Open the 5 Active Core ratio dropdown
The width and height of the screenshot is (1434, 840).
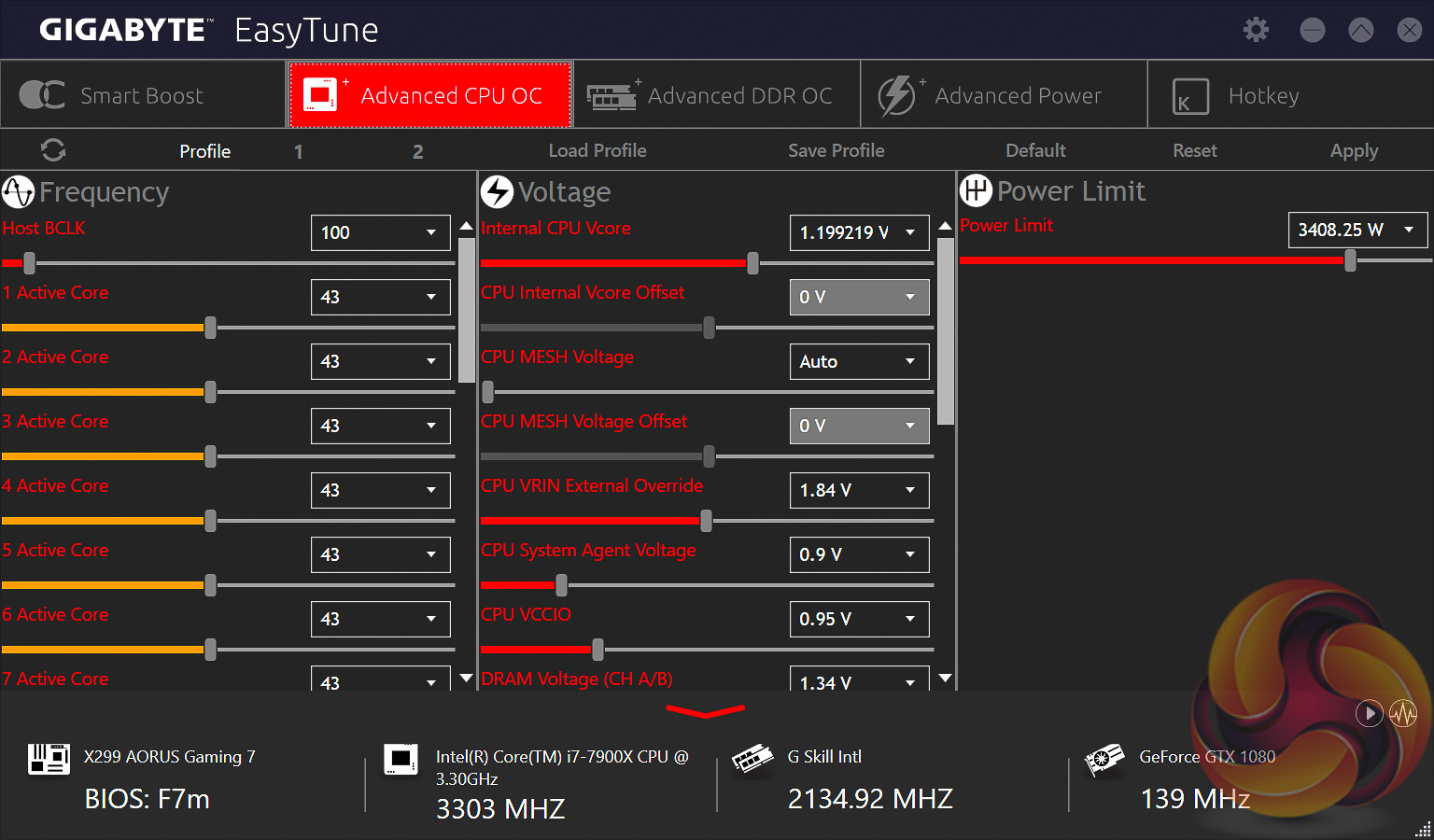tap(381, 554)
